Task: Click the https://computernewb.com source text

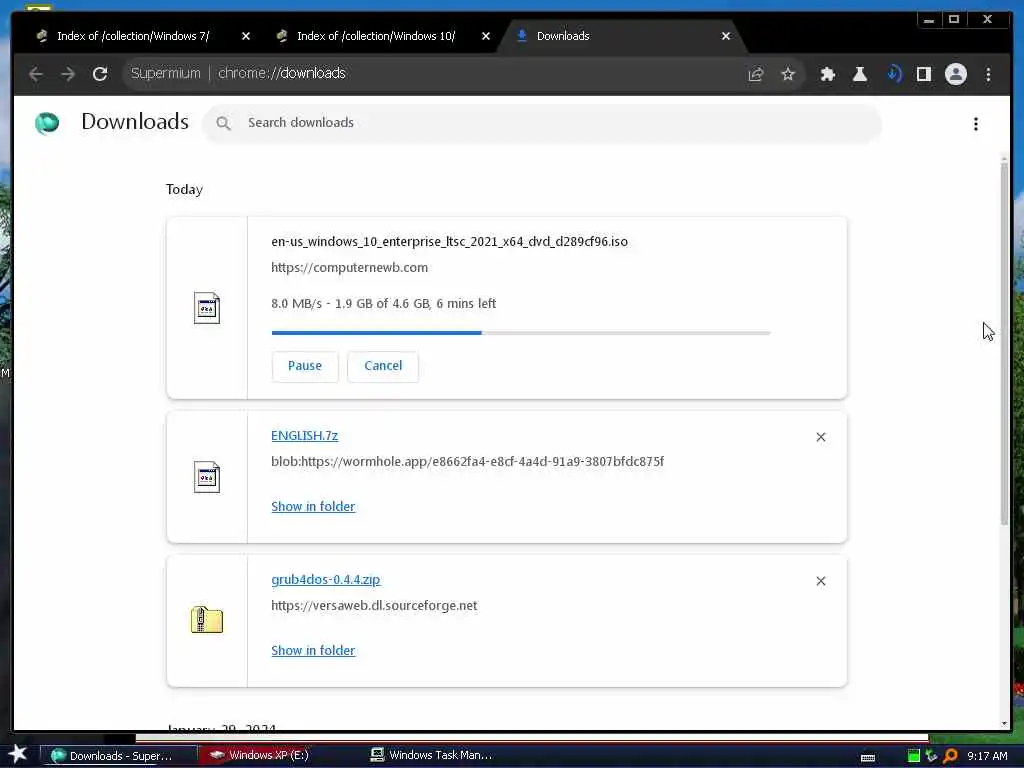Action: (349, 268)
